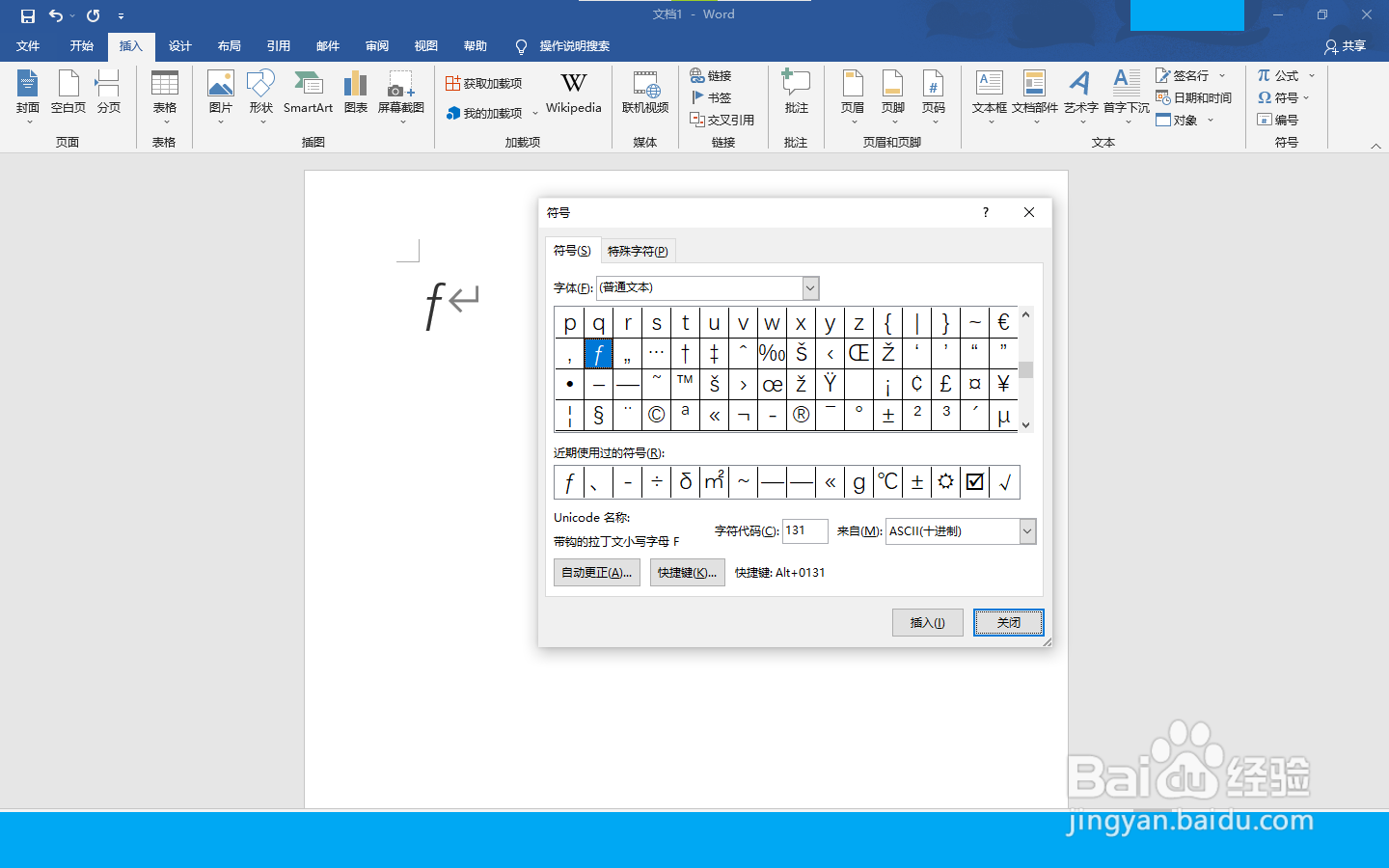
Task: Click the AutoCorrect (自动更正) button
Action: (x=597, y=573)
